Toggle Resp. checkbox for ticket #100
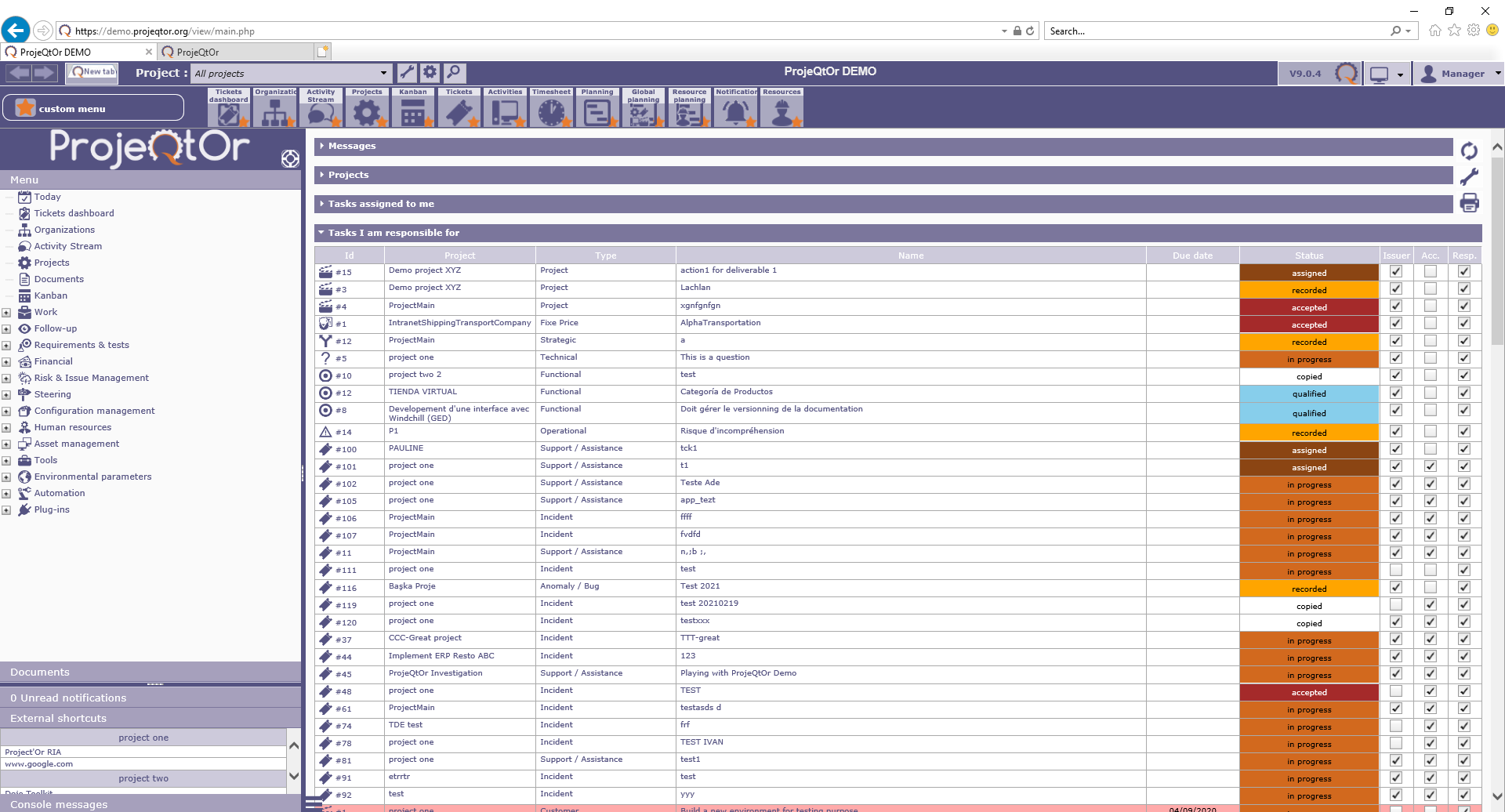 pos(1463,449)
